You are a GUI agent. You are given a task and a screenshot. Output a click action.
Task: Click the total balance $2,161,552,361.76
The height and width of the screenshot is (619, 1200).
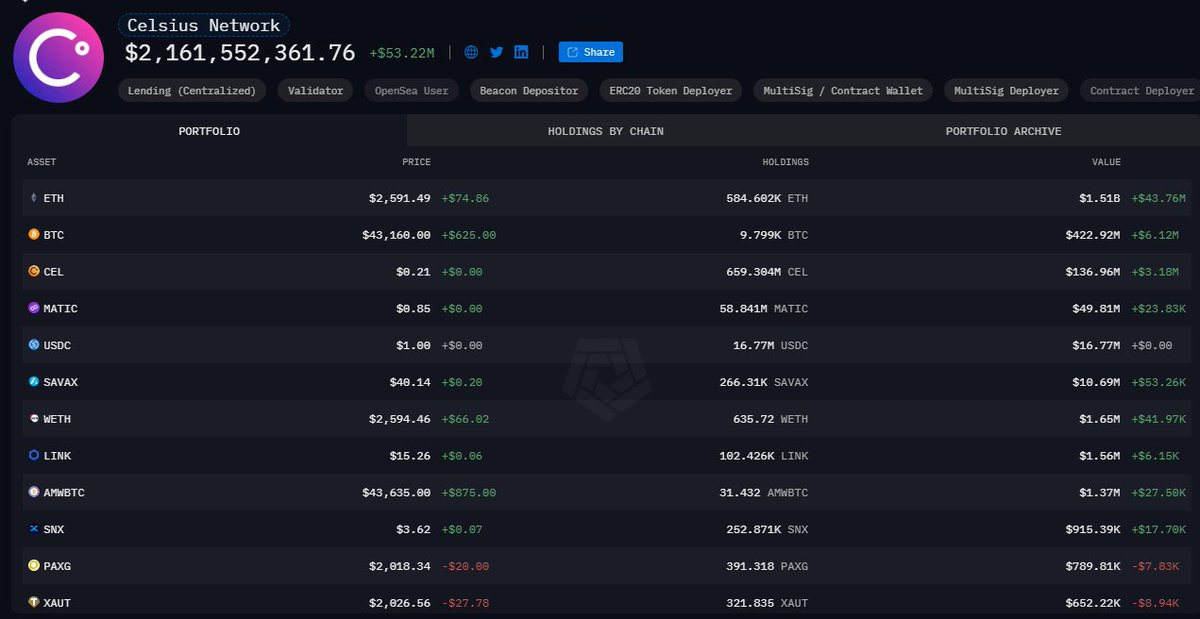[240, 52]
